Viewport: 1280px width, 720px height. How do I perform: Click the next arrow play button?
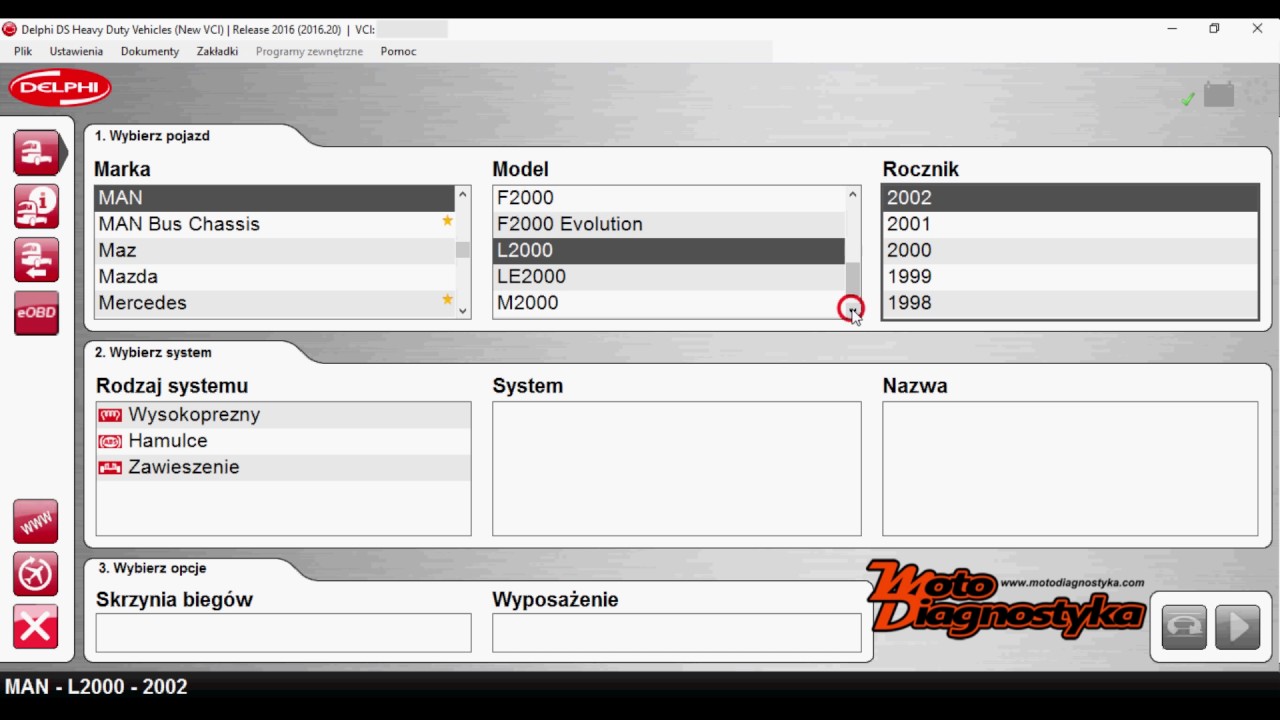tap(1237, 627)
